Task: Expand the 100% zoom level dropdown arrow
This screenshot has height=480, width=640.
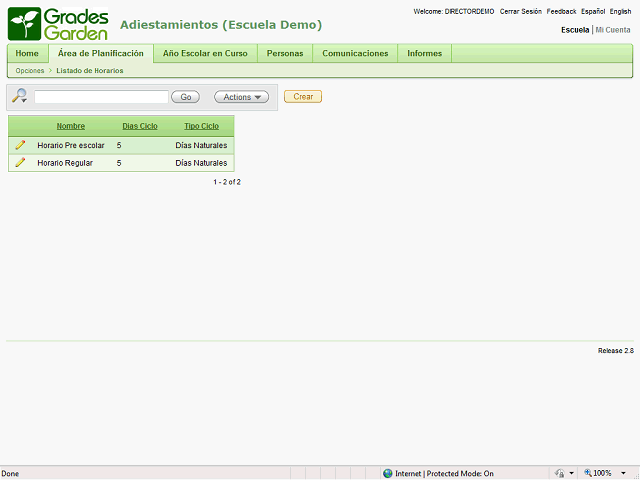Action: pos(622,473)
